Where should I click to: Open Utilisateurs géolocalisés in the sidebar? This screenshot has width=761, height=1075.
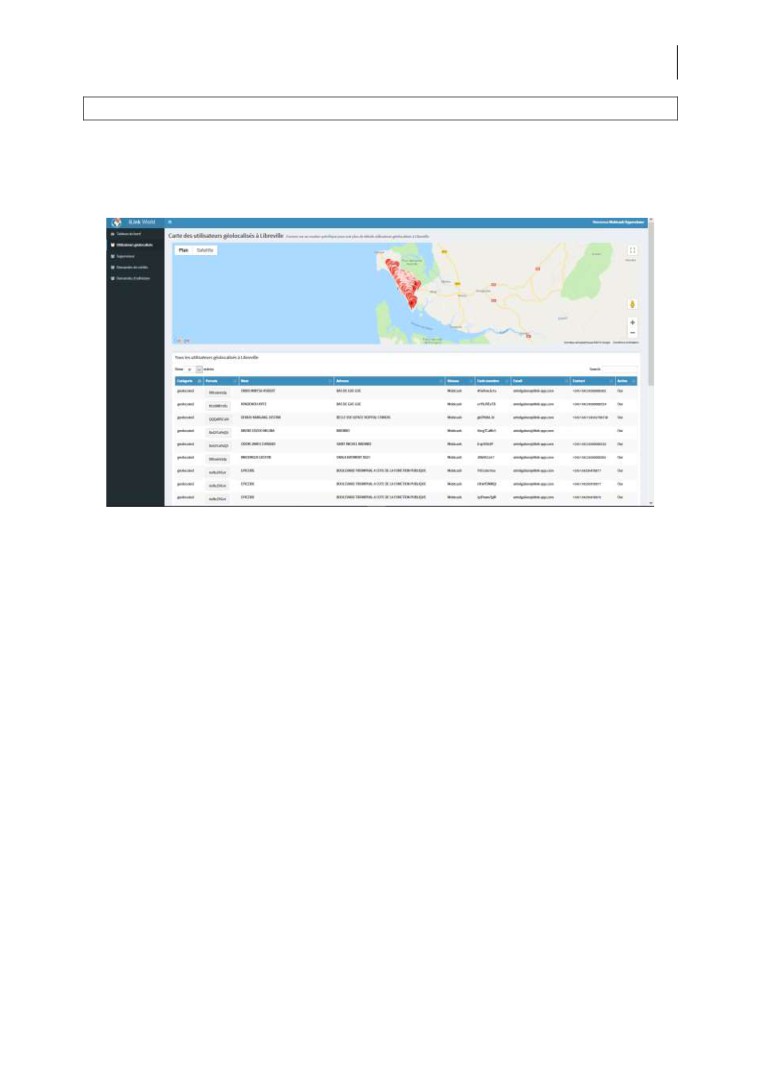[x=134, y=244]
